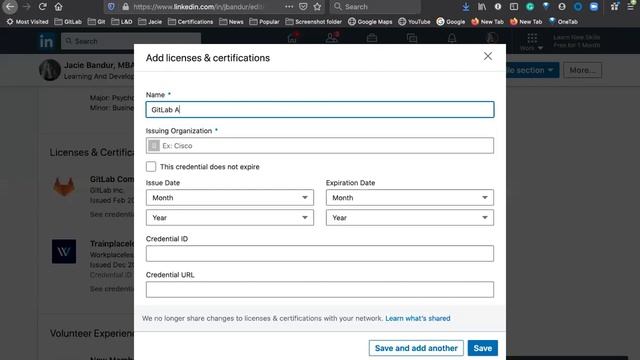Toggle the browser sidebar icon

(x=514, y=7)
